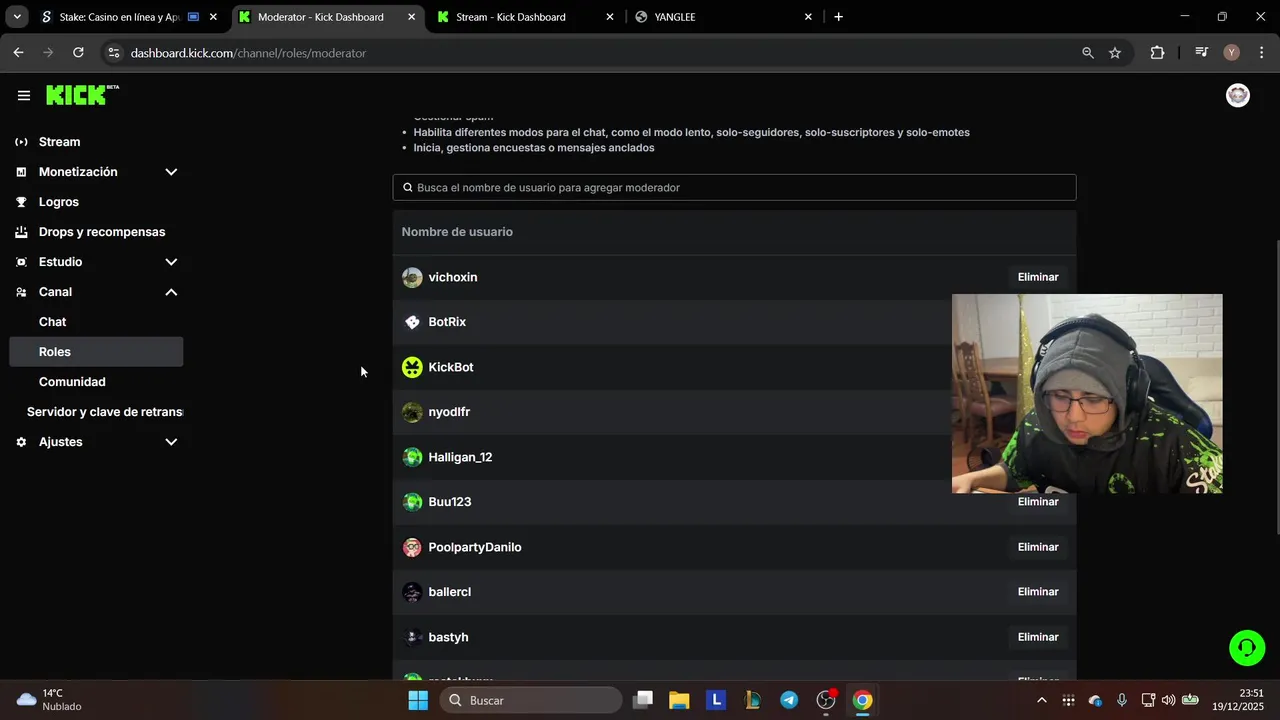This screenshot has height=720, width=1280.
Task: Show hidden system tray icons
Action: point(1041,700)
